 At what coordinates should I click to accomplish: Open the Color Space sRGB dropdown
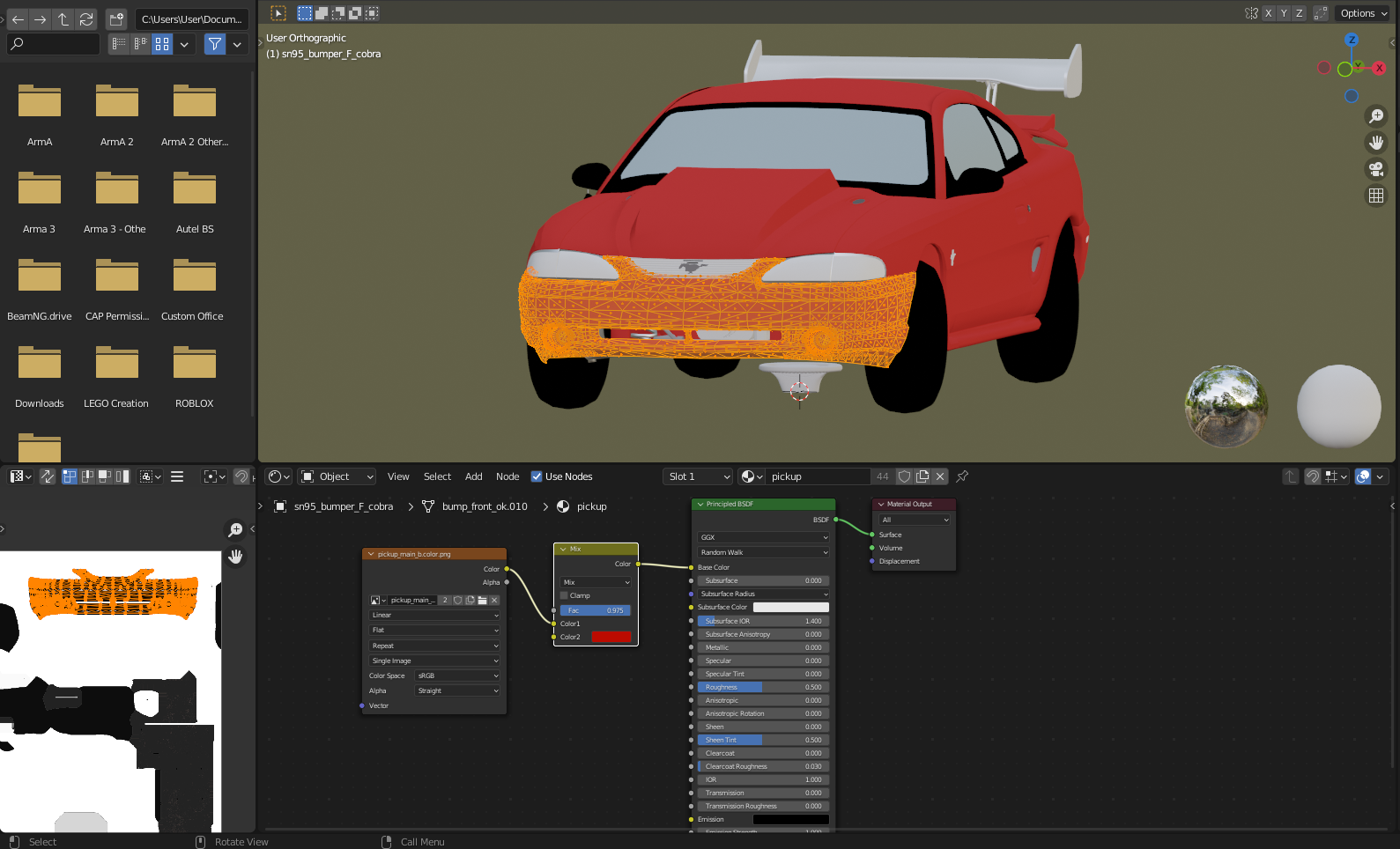[457, 676]
